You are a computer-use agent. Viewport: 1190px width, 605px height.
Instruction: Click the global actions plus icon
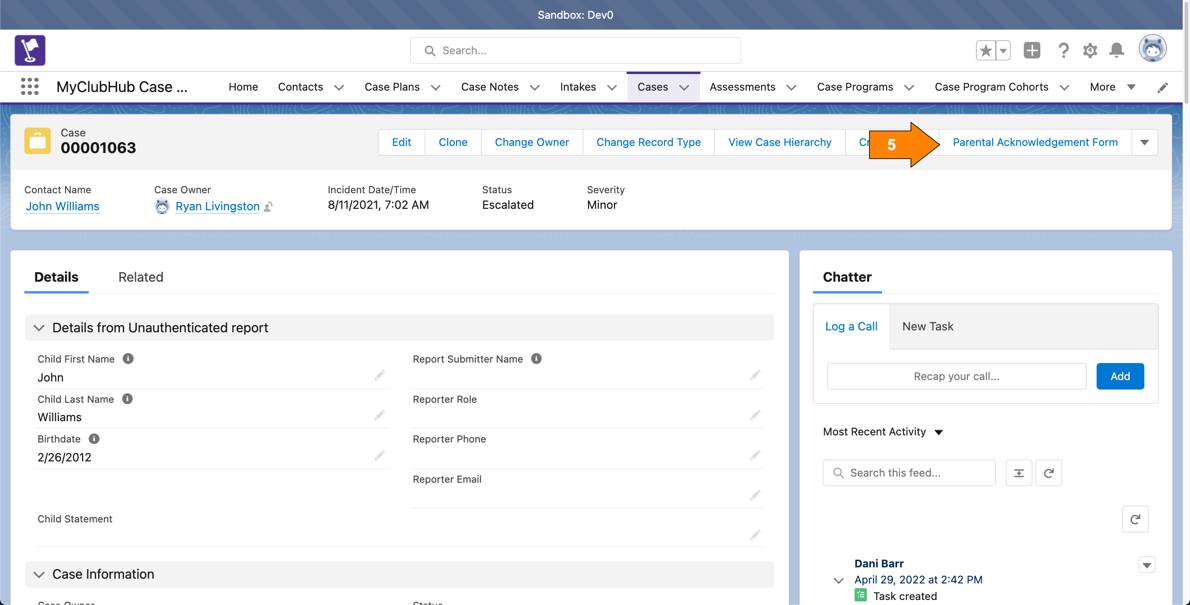pyautogui.click(x=1032, y=50)
